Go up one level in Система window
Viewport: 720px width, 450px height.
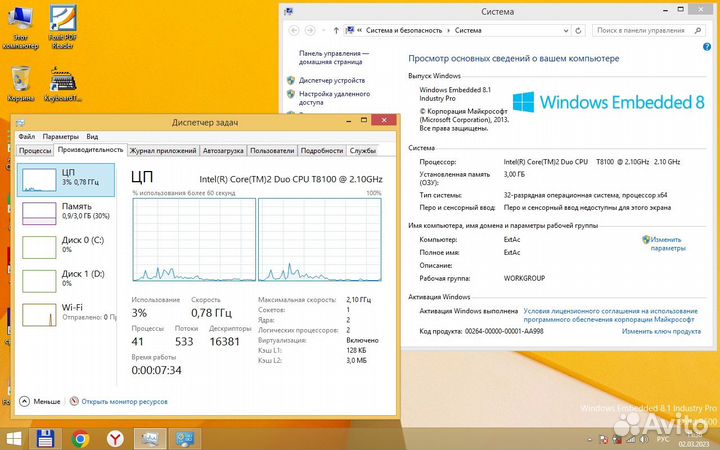336,30
